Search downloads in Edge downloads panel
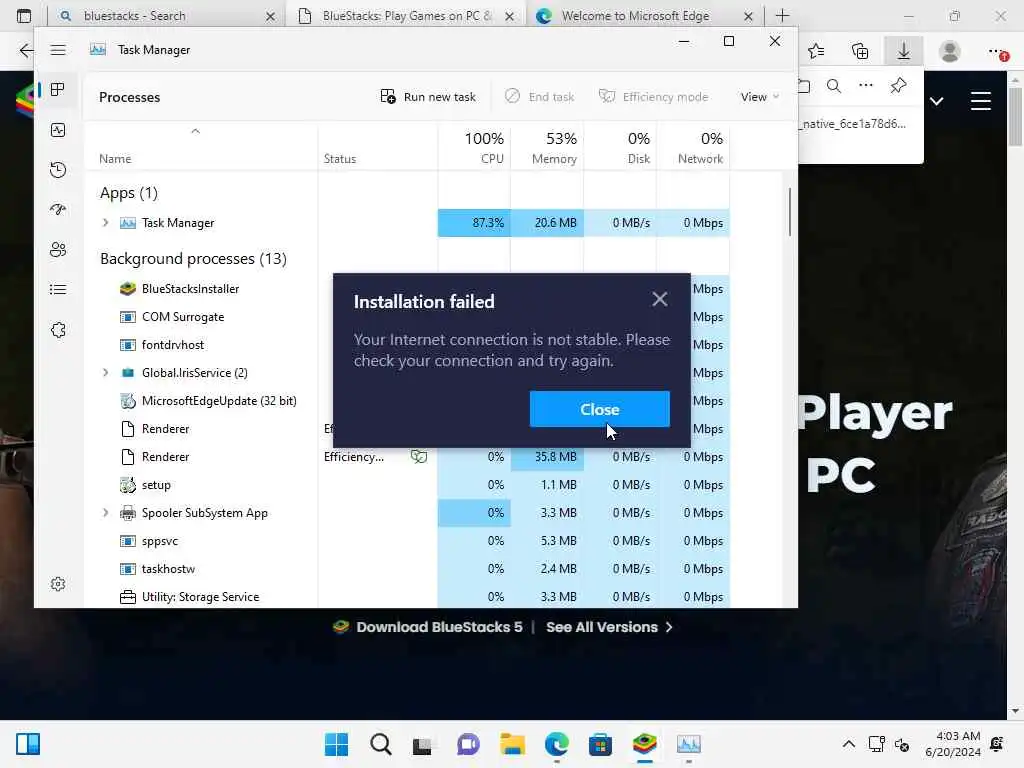 (834, 86)
